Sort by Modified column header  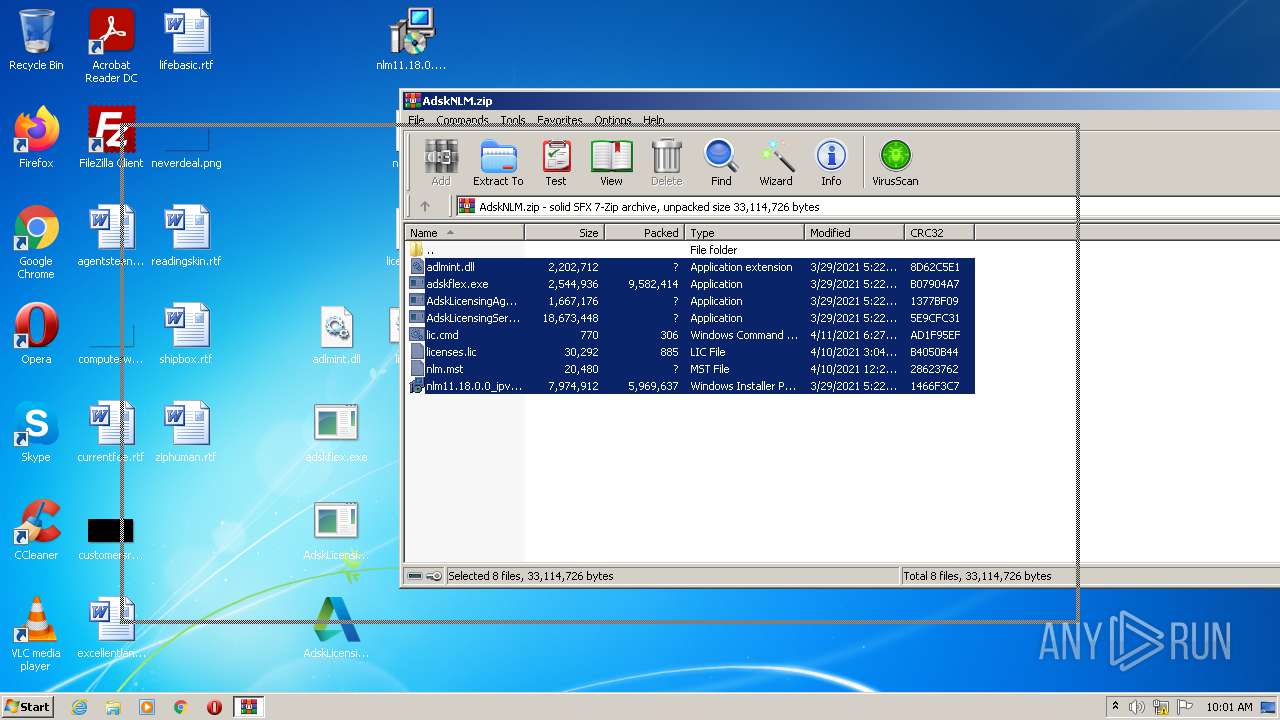coord(855,233)
